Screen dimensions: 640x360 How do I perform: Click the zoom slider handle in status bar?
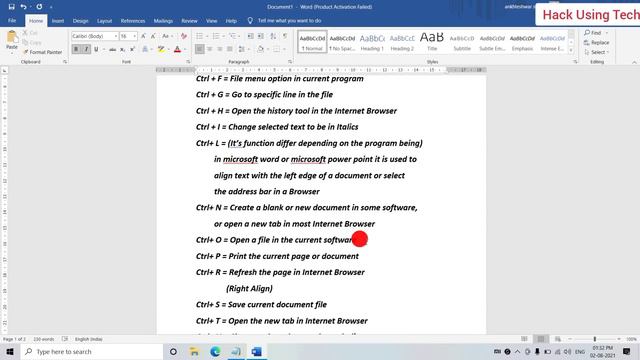pos(595,339)
